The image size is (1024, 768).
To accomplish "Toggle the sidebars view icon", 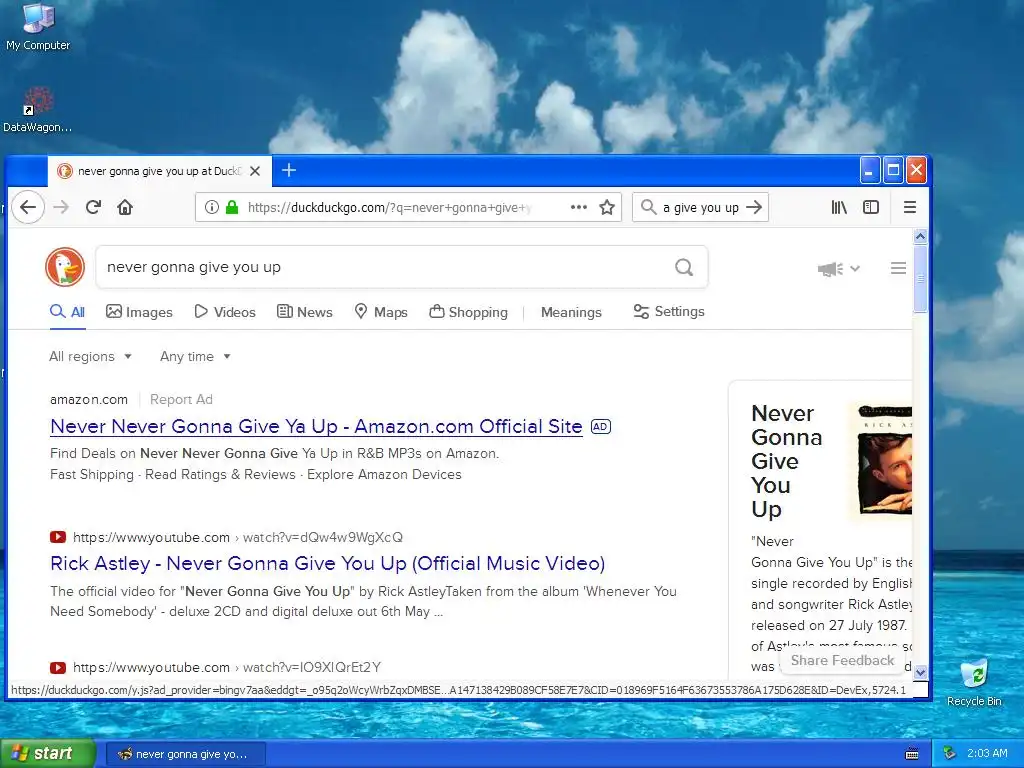I will (871, 208).
